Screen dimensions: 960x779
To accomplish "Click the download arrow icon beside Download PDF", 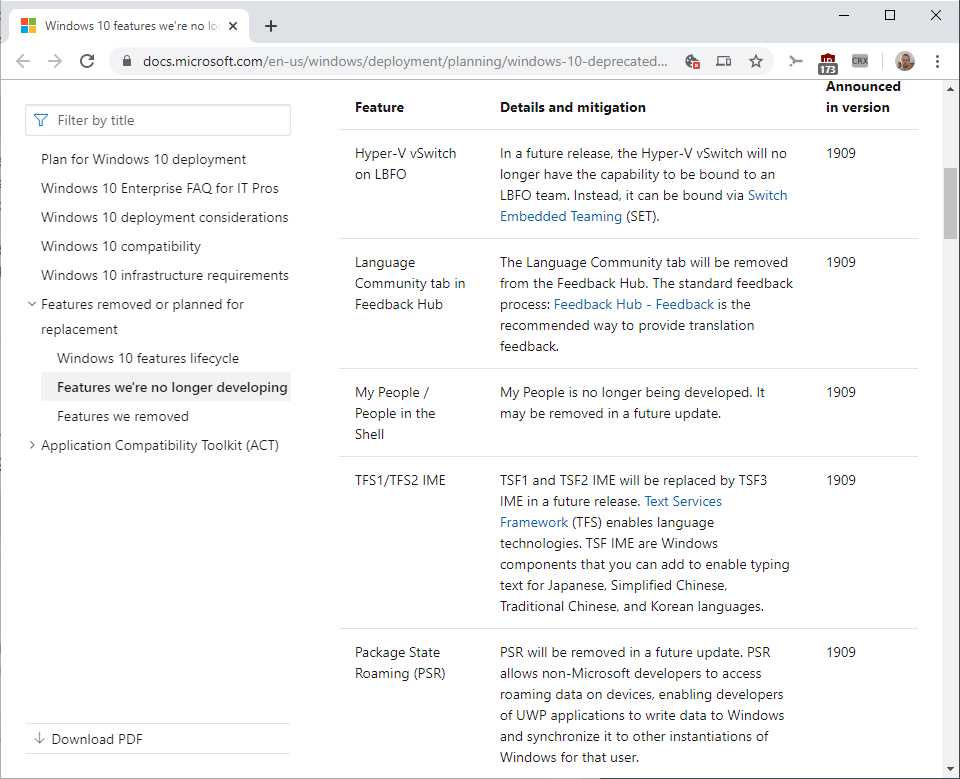I will pos(39,738).
